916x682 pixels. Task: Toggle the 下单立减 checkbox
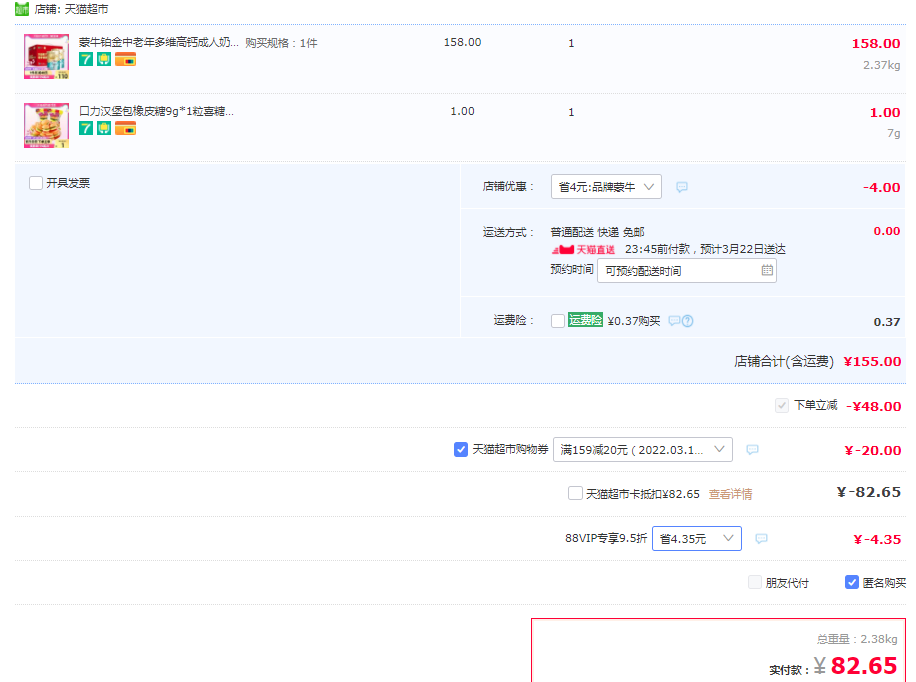(782, 406)
